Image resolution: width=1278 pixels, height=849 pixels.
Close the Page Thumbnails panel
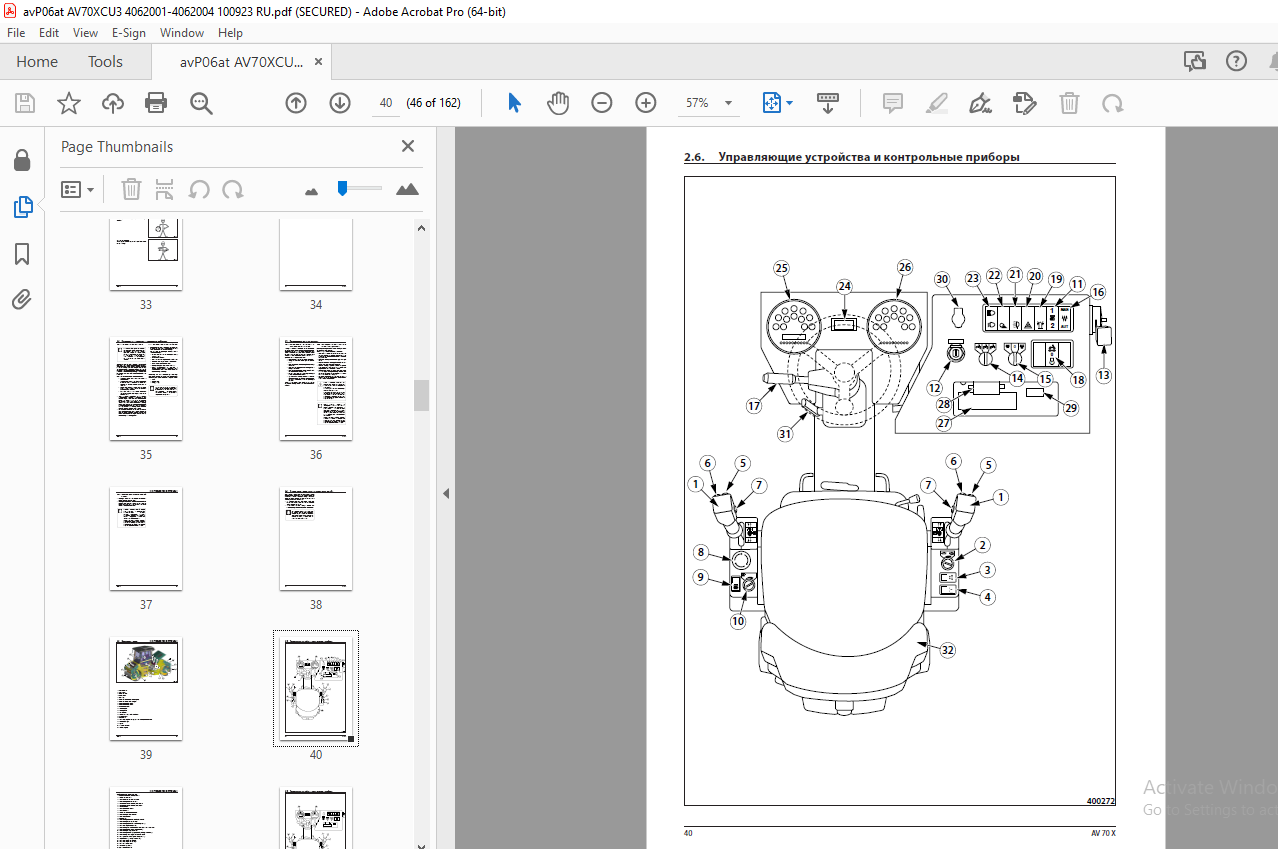408,146
